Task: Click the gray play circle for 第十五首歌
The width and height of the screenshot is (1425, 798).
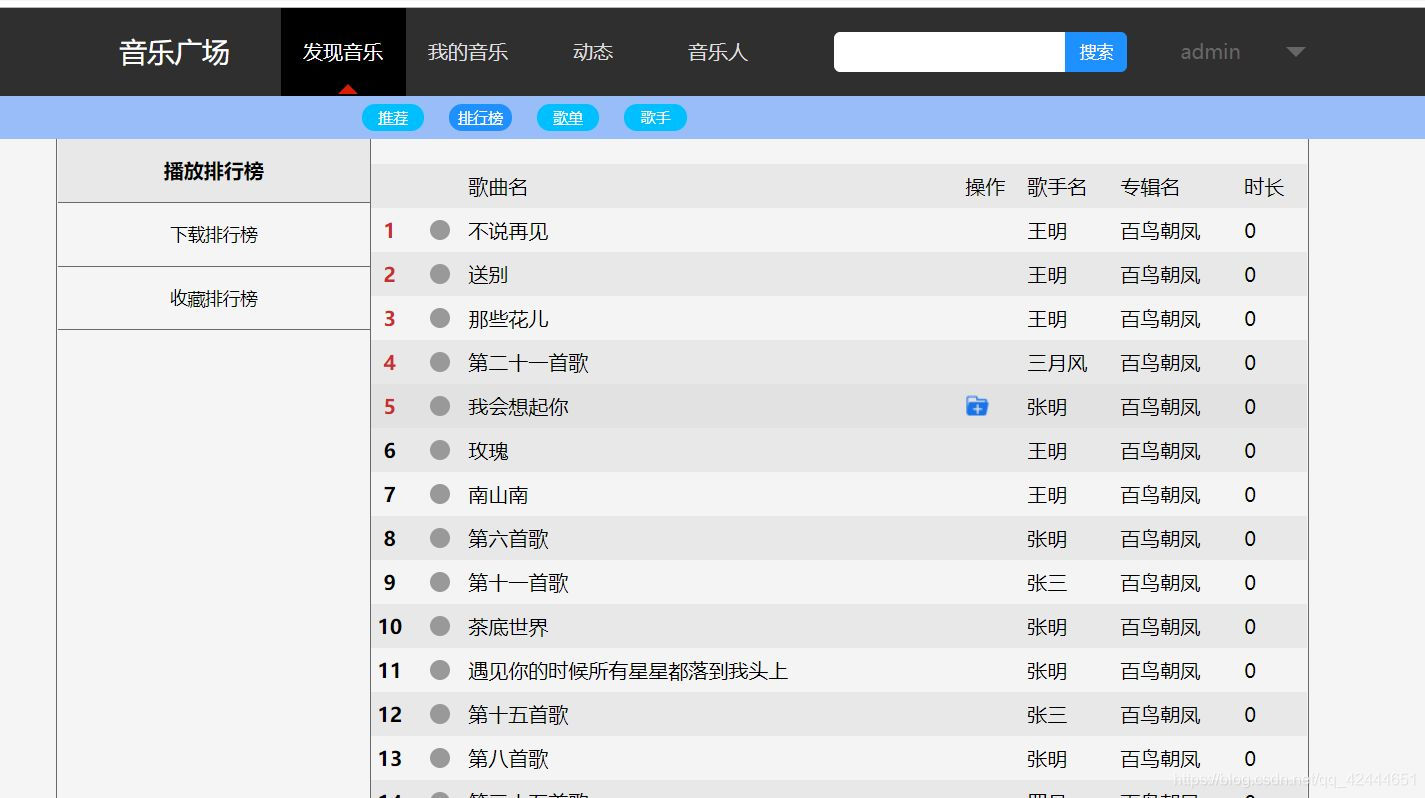Action: tap(440, 714)
